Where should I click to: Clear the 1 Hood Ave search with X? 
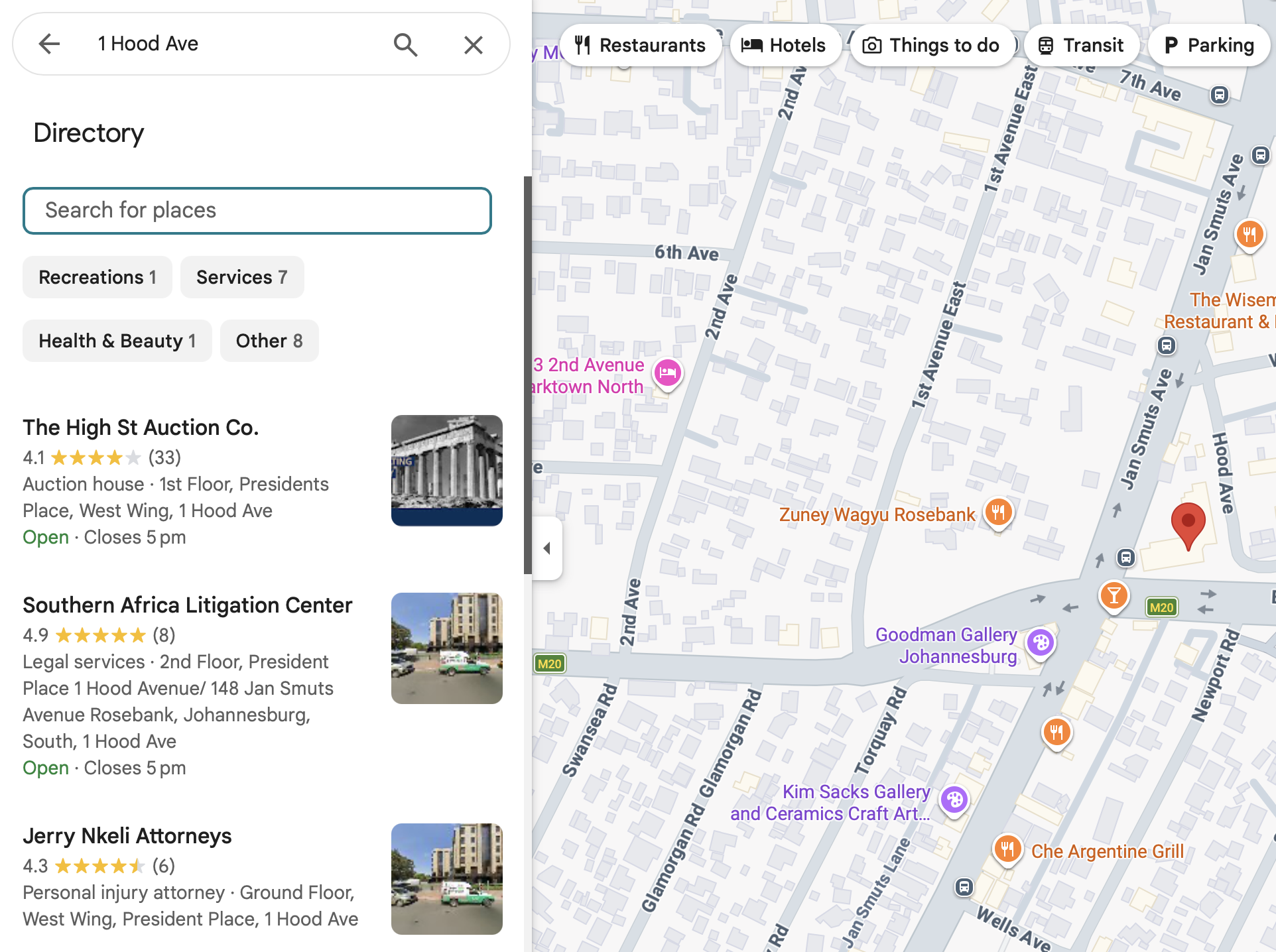pos(474,44)
